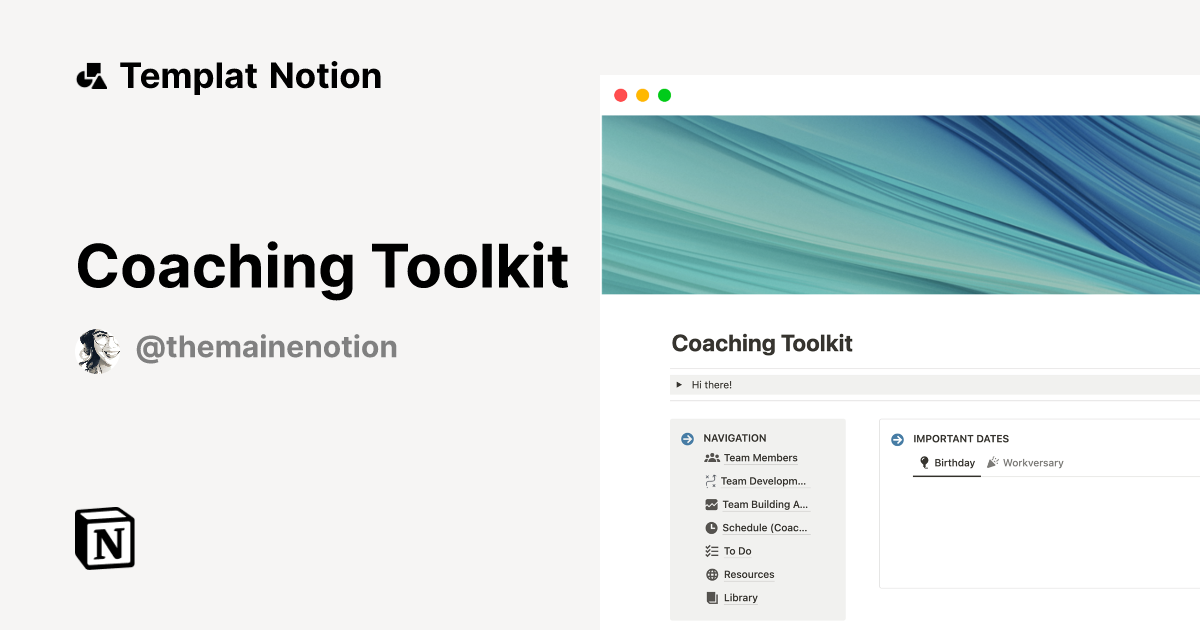Screen dimensions: 1200x630
Task: Click the clock icon next to Schedule
Action: pyautogui.click(x=711, y=527)
